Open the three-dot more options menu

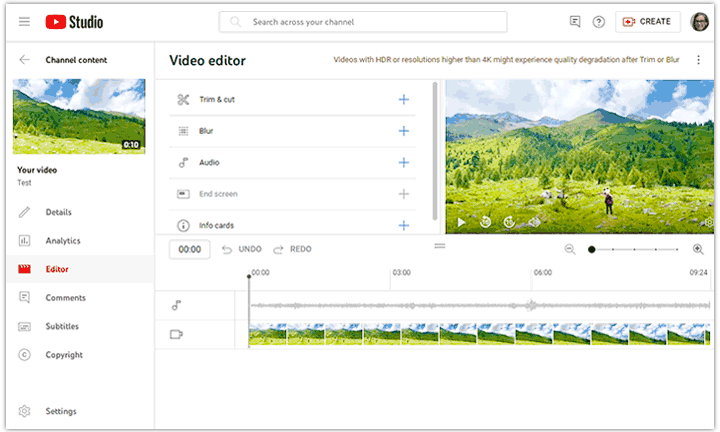click(698, 60)
